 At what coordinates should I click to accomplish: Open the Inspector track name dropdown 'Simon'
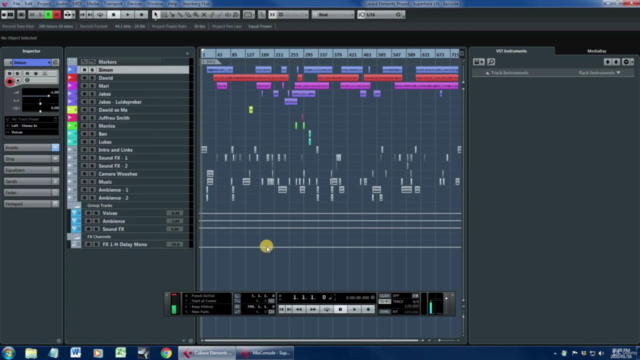[x=31, y=62]
